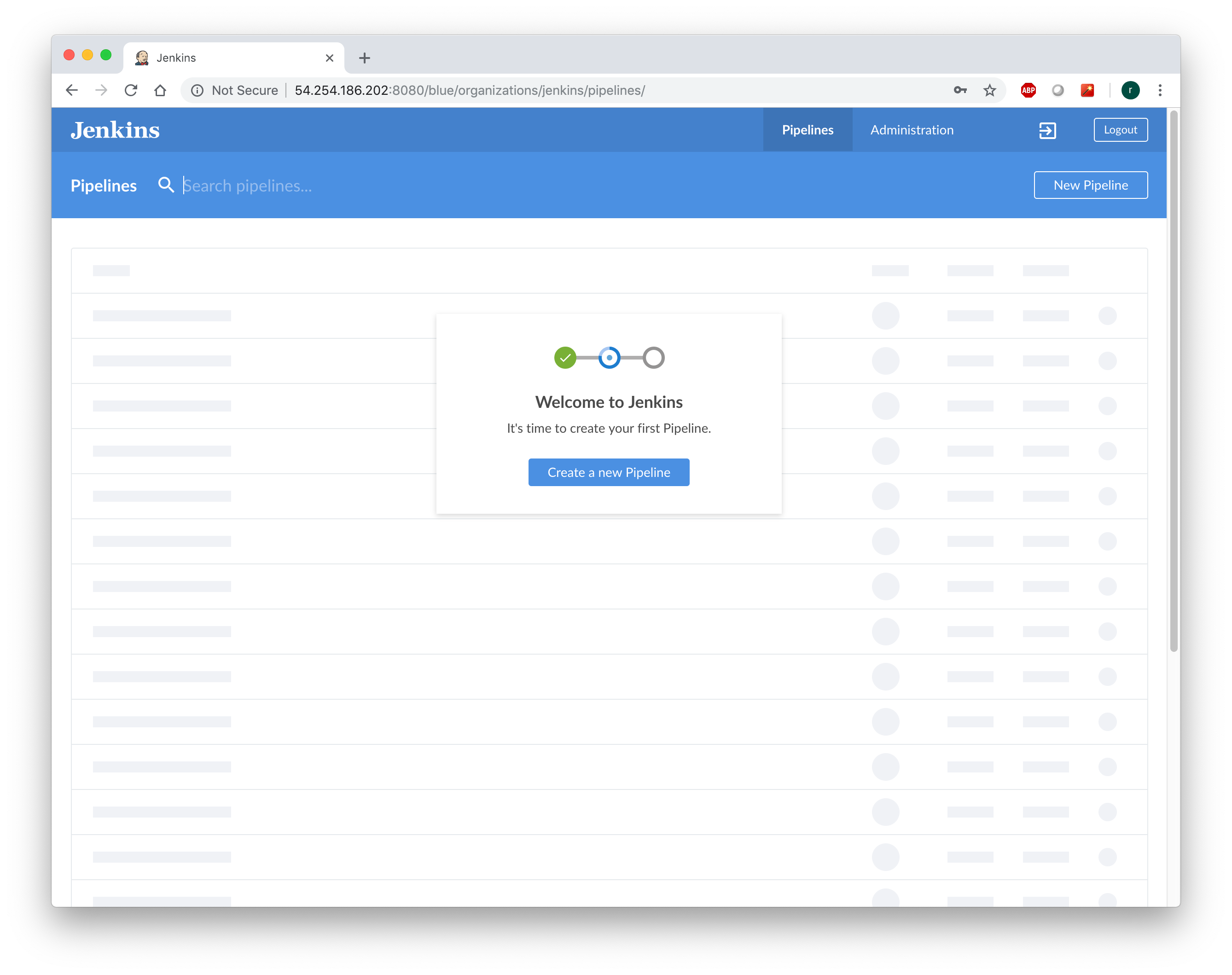Click Create a new Pipeline
The width and height of the screenshot is (1232, 975).
coord(609,472)
